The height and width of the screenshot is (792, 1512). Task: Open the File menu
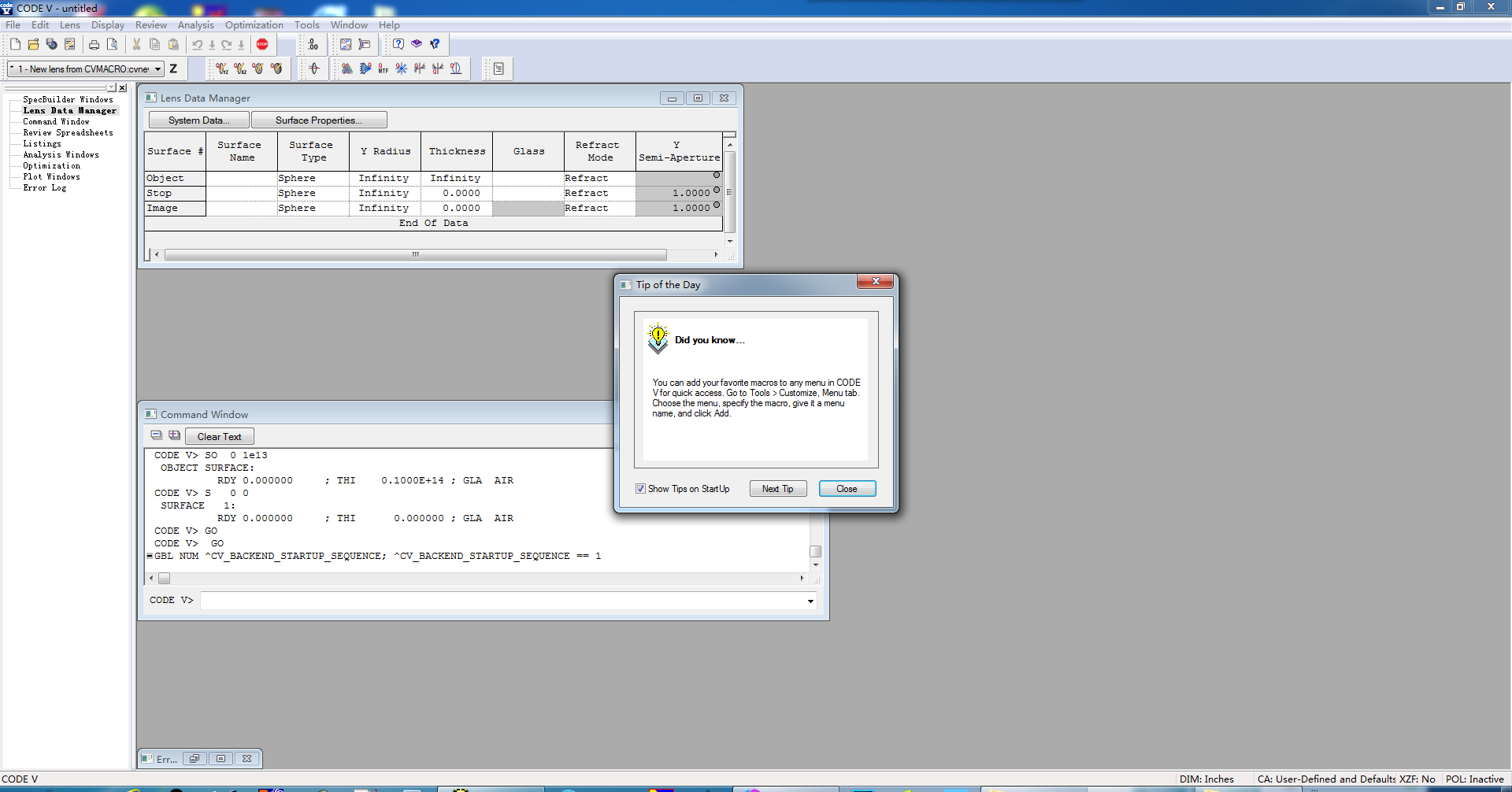pyautogui.click(x=13, y=25)
